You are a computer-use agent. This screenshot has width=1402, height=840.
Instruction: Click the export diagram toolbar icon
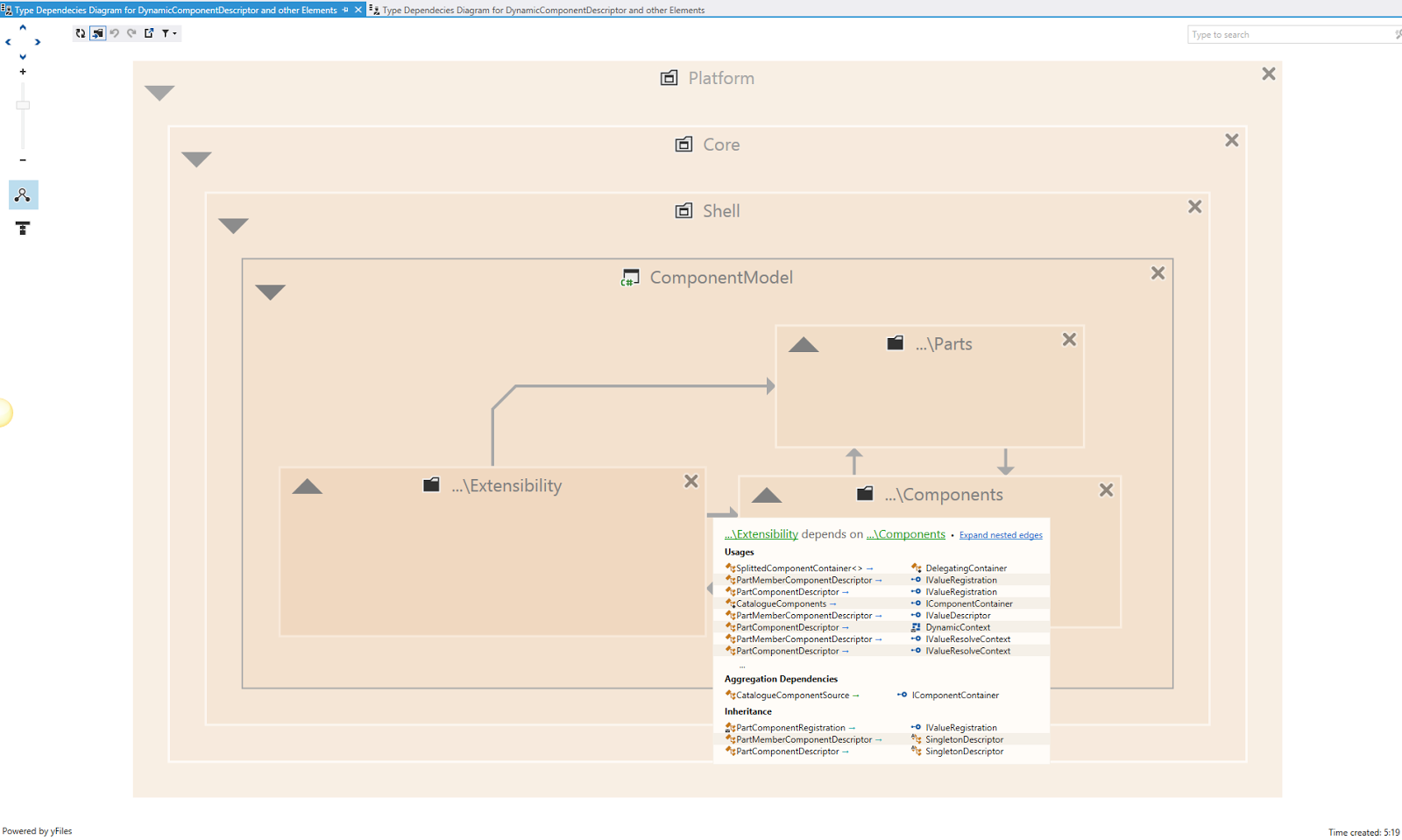(x=149, y=33)
